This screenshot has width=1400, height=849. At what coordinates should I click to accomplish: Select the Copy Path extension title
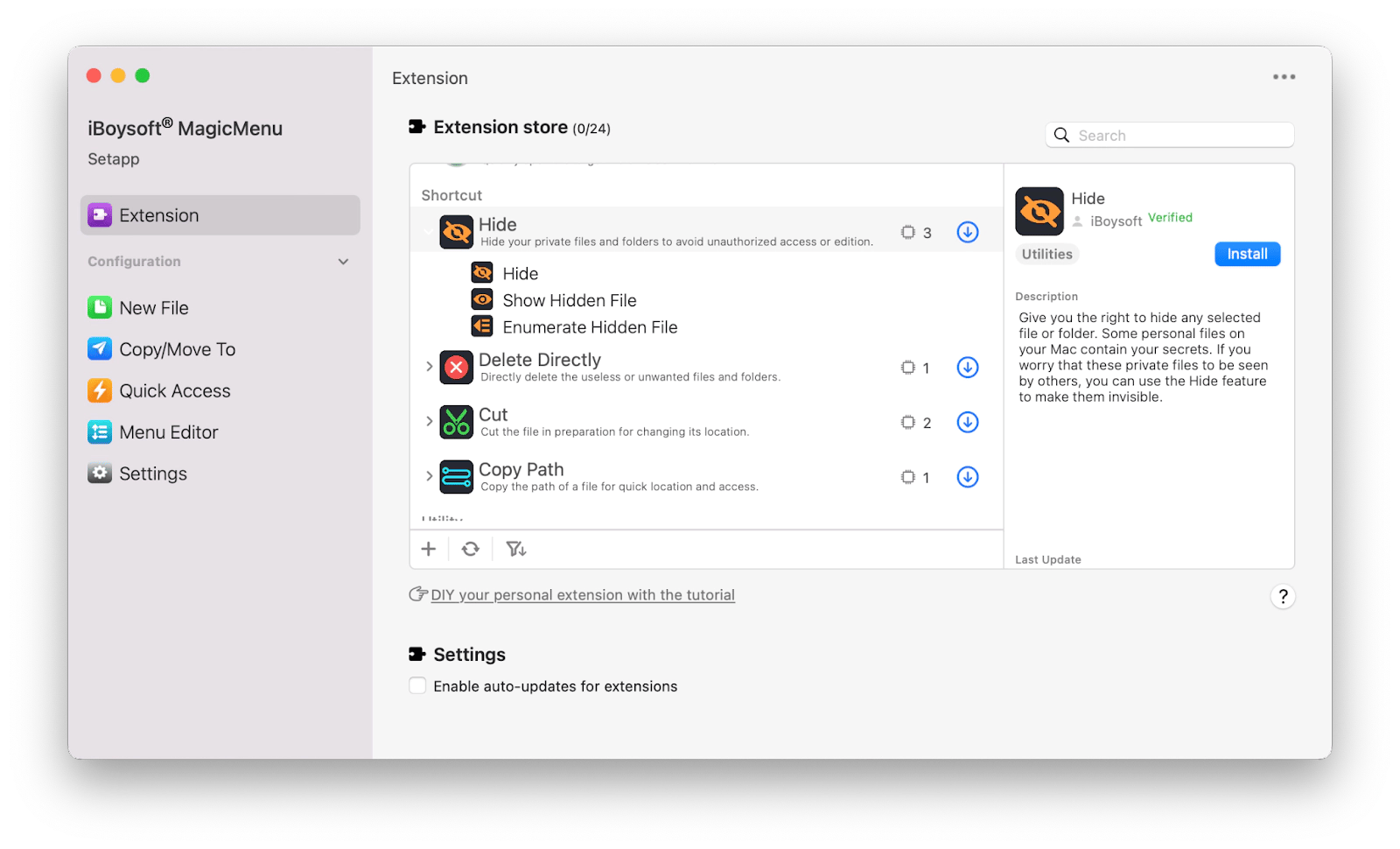pos(521,470)
